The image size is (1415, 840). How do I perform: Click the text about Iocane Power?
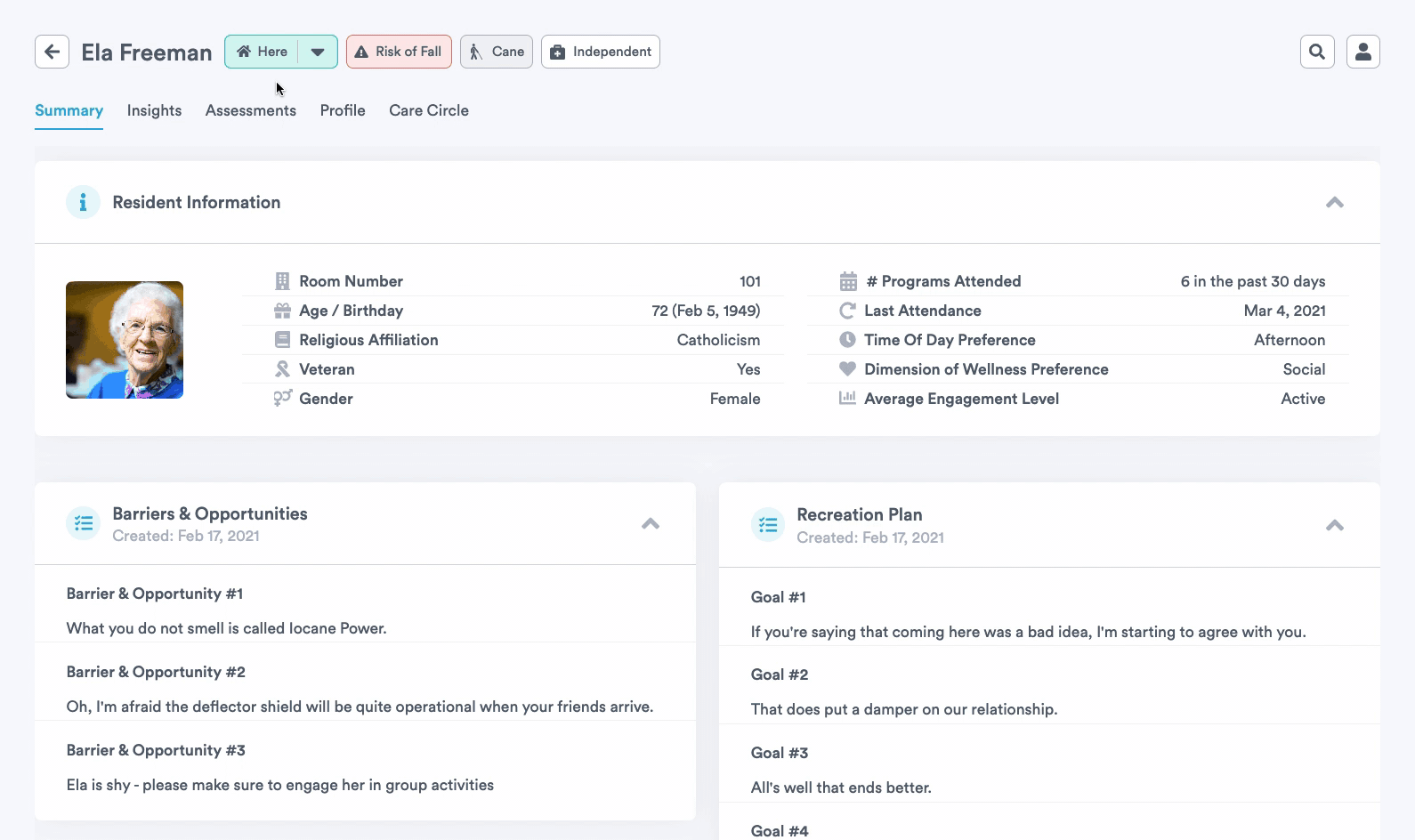coord(227,628)
